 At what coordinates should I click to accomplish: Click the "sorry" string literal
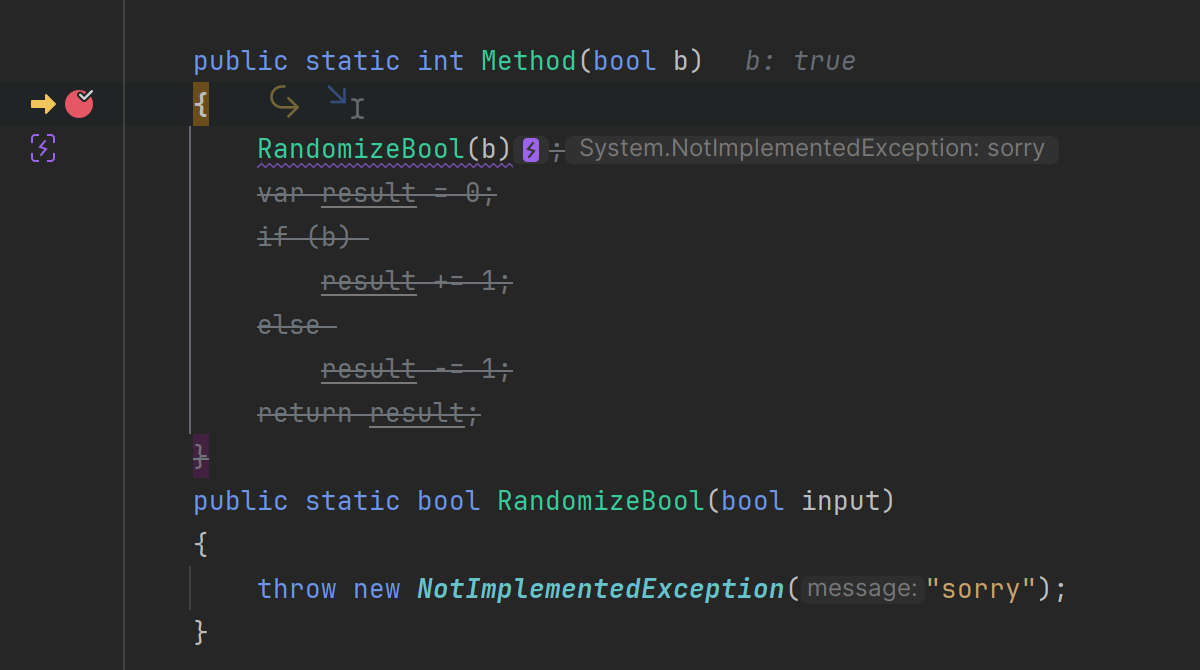[x=980, y=589]
